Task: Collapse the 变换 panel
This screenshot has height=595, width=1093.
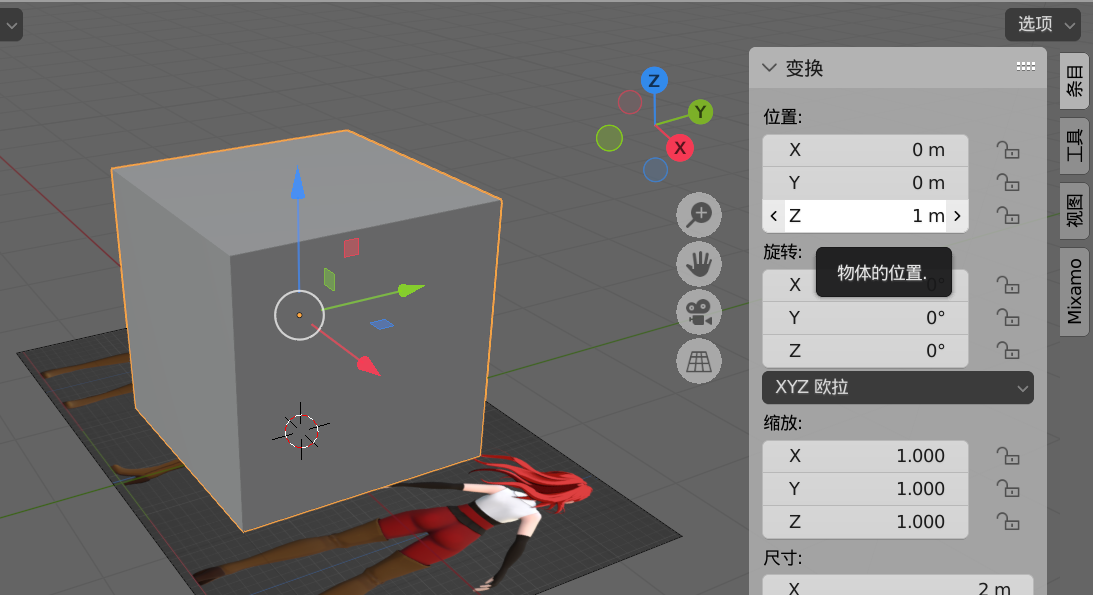Action: [769, 68]
